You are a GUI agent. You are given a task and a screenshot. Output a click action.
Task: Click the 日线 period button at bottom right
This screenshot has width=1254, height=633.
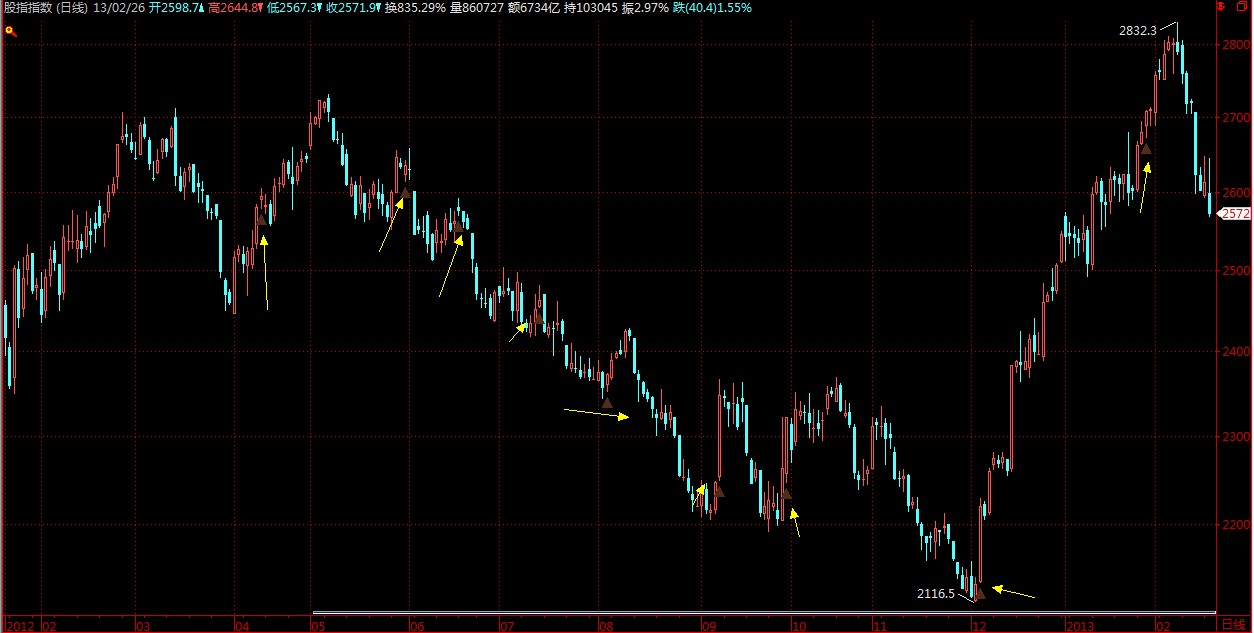tap(1235, 624)
